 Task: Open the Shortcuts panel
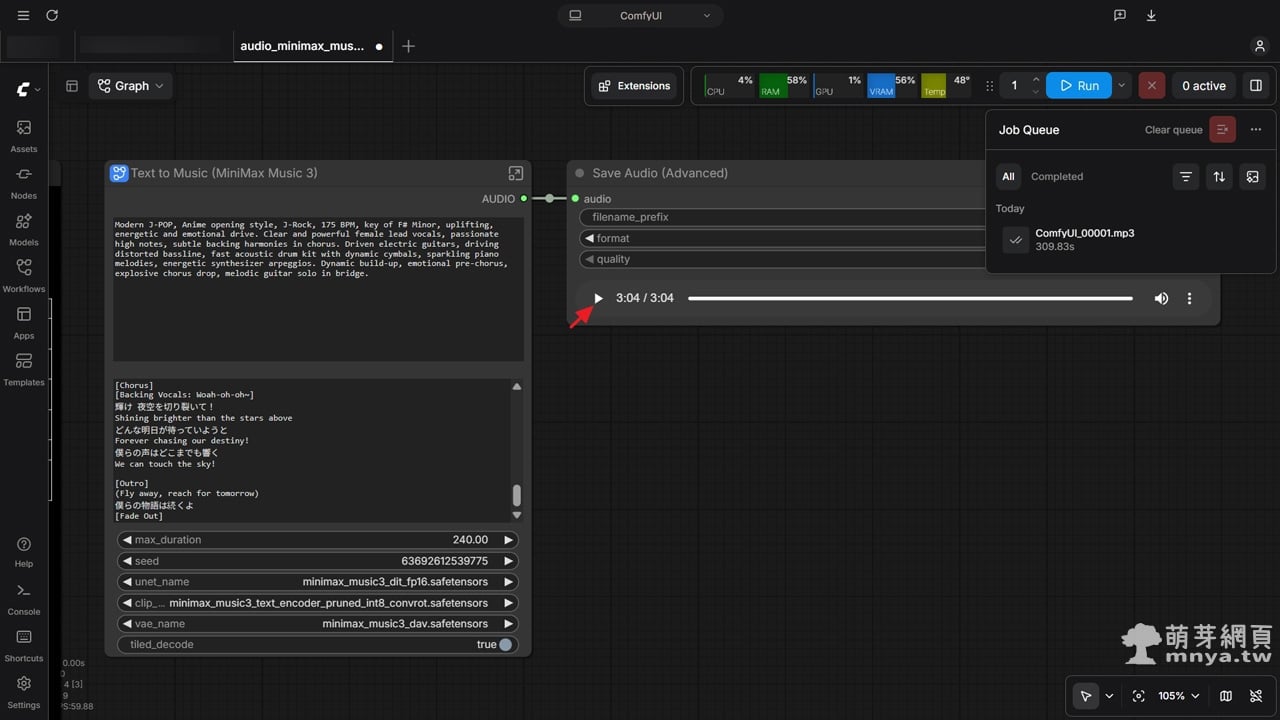click(x=24, y=646)
